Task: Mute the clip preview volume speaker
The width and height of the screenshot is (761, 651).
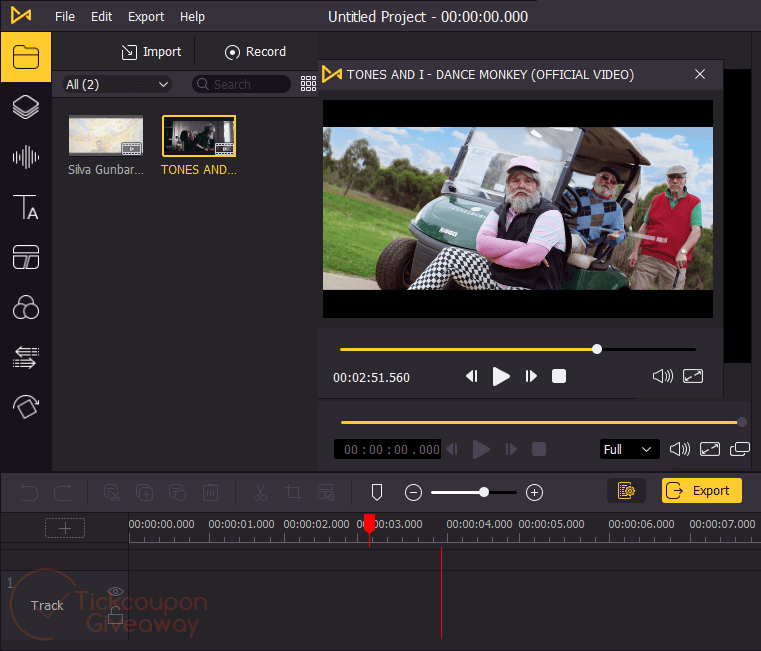Action: (x=662, y=376)
